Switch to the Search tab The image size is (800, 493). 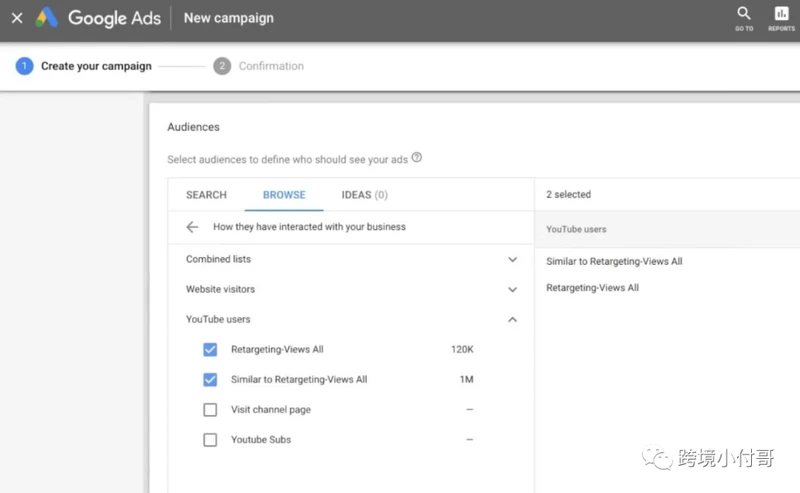(206, 195)
